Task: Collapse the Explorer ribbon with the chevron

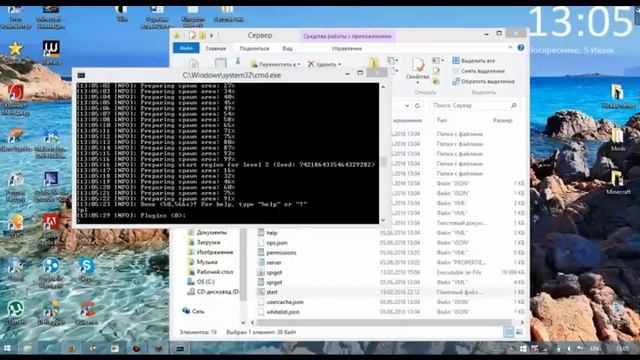Action: (x=510, y=48)
